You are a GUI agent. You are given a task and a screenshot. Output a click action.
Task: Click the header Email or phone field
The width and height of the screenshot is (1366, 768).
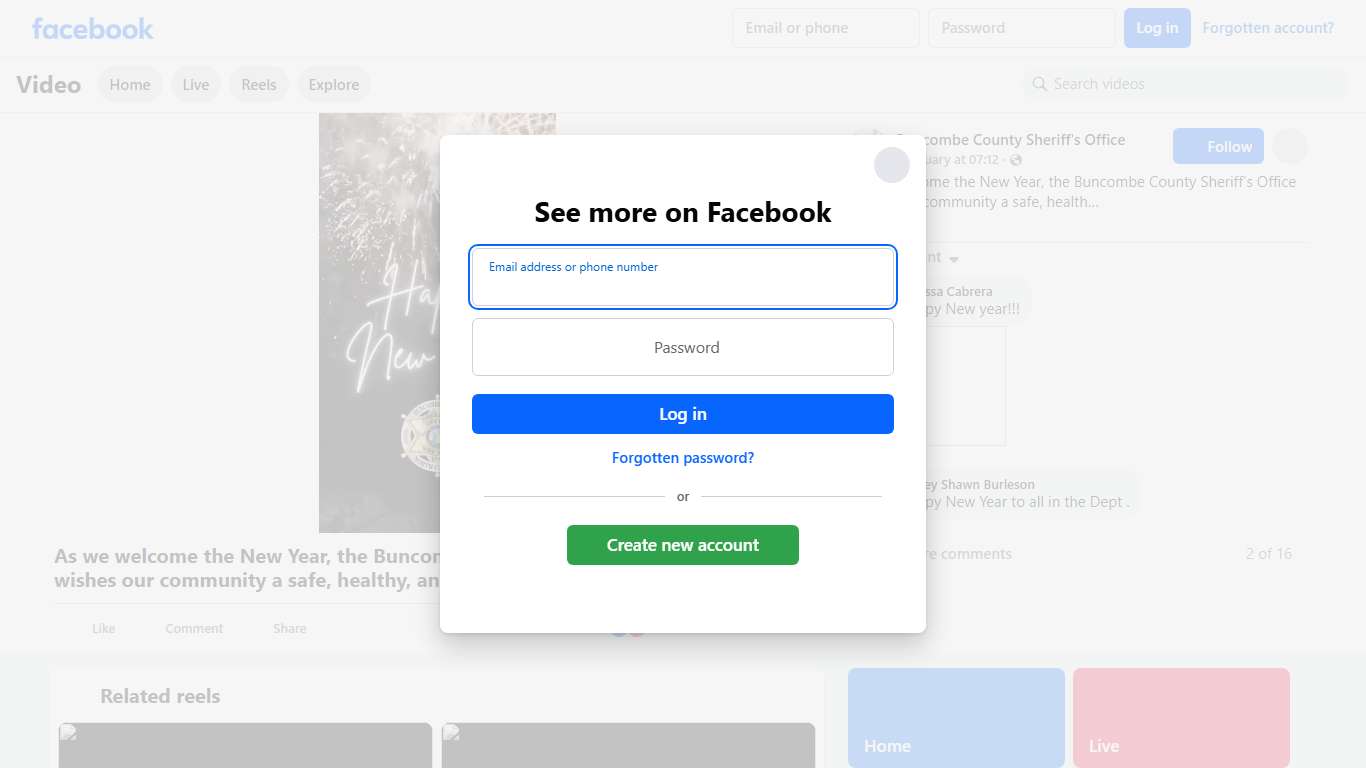click(826, 28)
